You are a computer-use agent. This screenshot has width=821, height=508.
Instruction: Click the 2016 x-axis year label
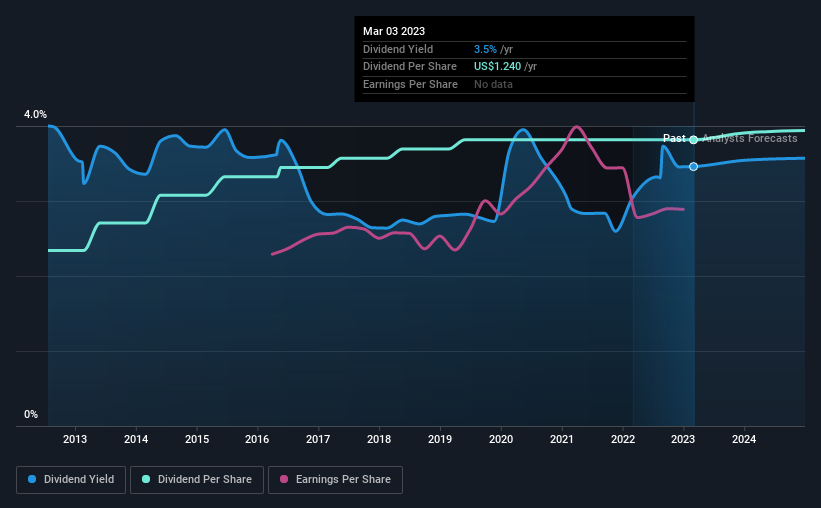click(257, 439)
